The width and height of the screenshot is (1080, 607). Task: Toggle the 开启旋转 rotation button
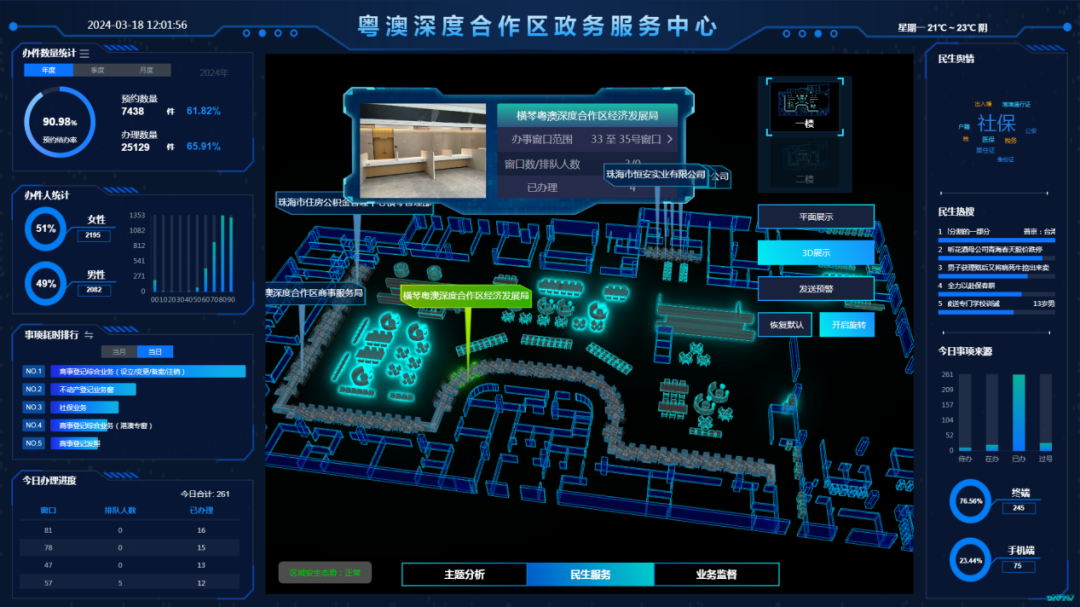(x=846, y=325)
